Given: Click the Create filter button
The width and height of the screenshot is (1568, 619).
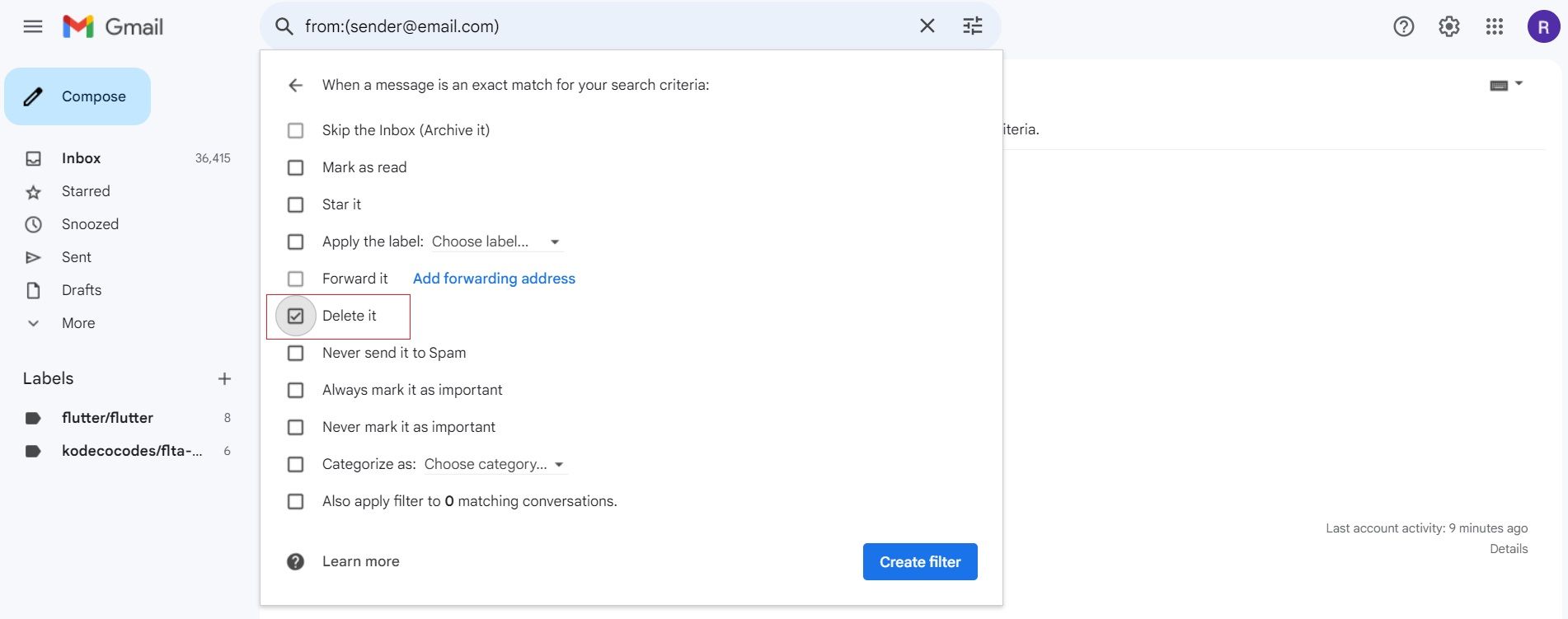Looking at the screenshot, I should click(x=919, y=561).
